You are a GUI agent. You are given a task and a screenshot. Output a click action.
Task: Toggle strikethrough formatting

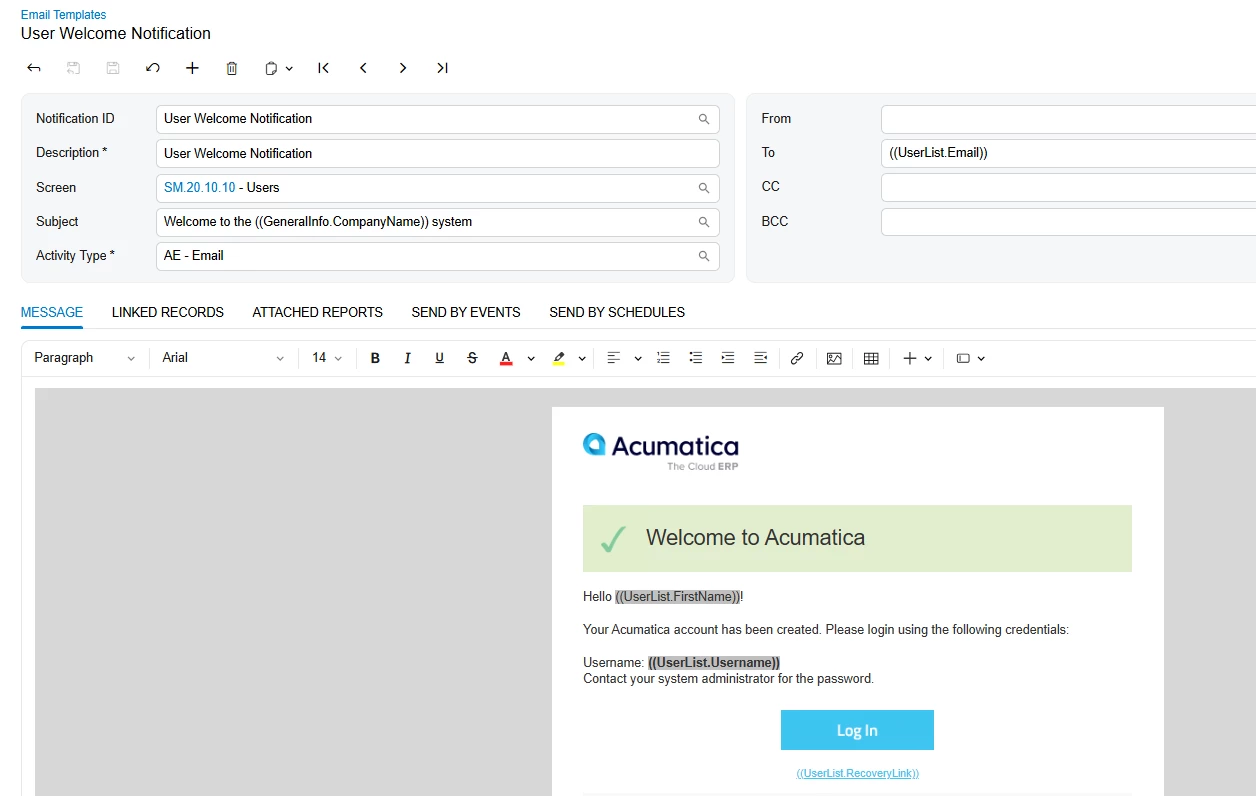pyautogui.click(x=472, y=358)
